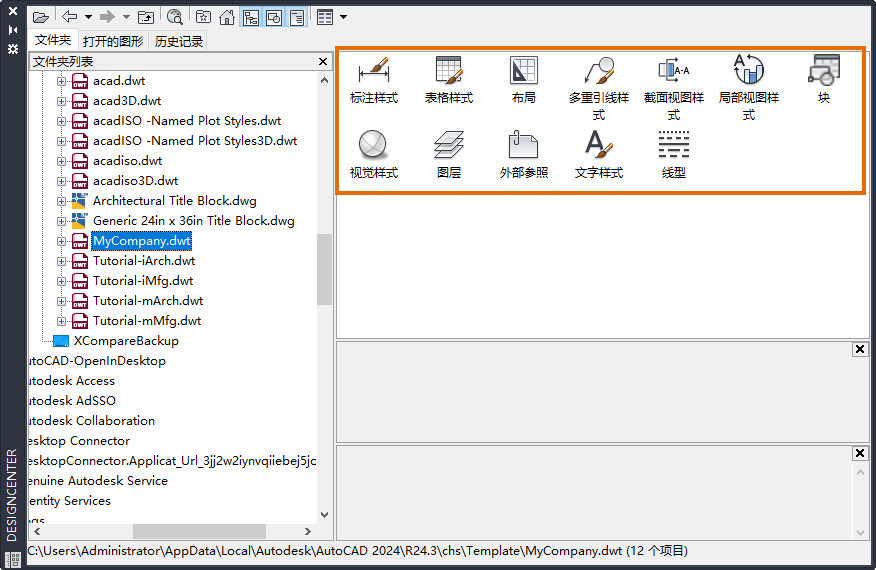Click the Views icon in toolbar
This screenshot has height=570, width=876.
pos(325,17)
